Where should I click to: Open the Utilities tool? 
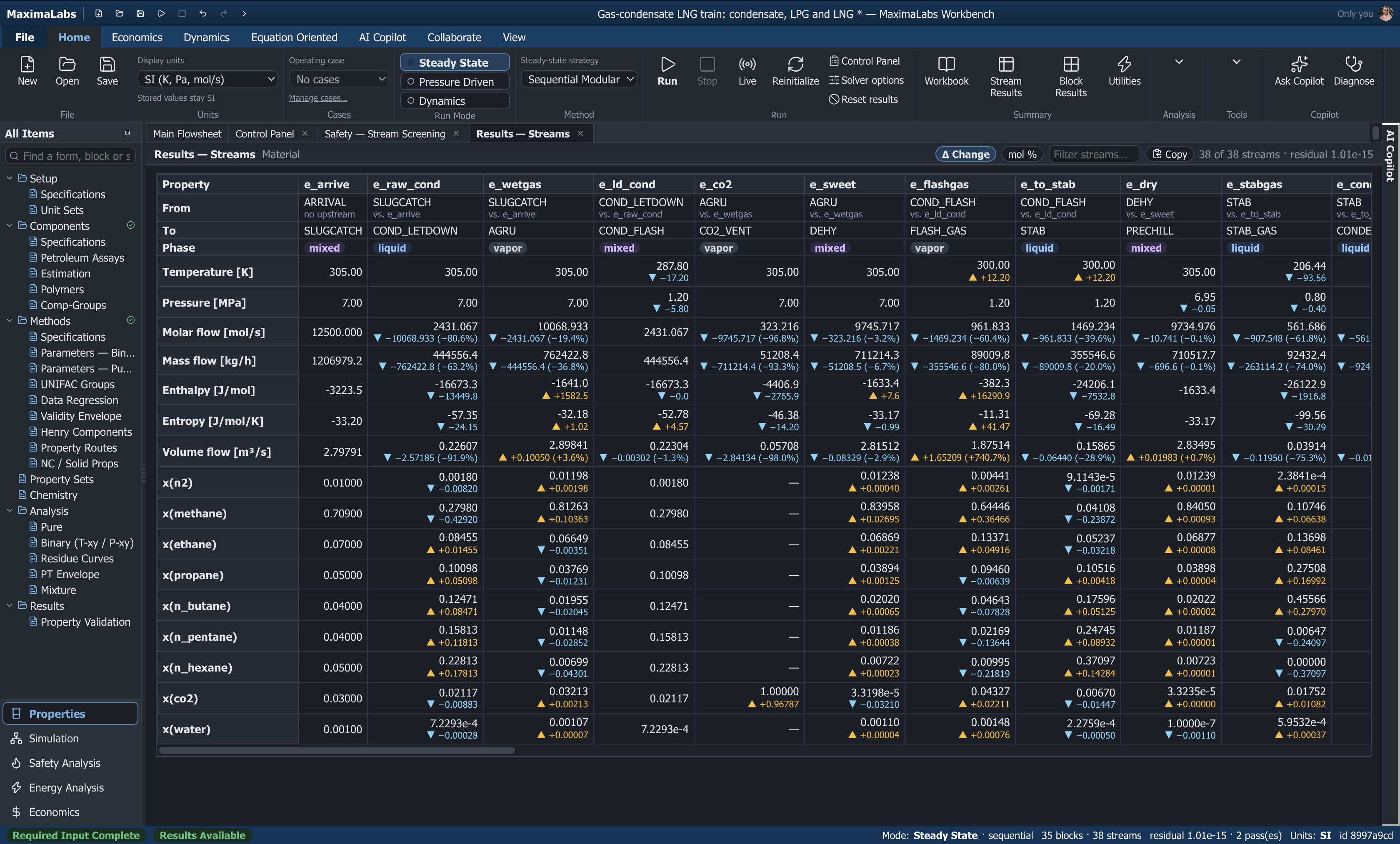[1124, 70]
